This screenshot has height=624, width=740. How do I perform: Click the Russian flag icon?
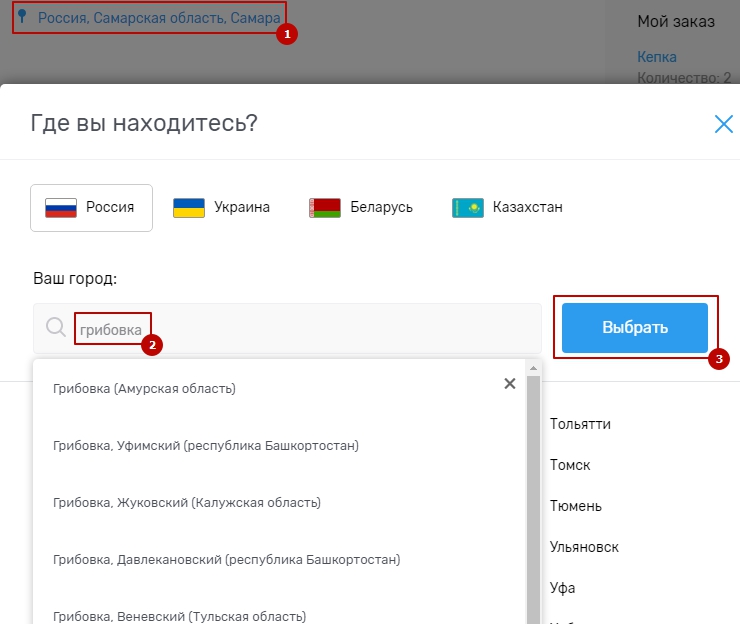61,208
